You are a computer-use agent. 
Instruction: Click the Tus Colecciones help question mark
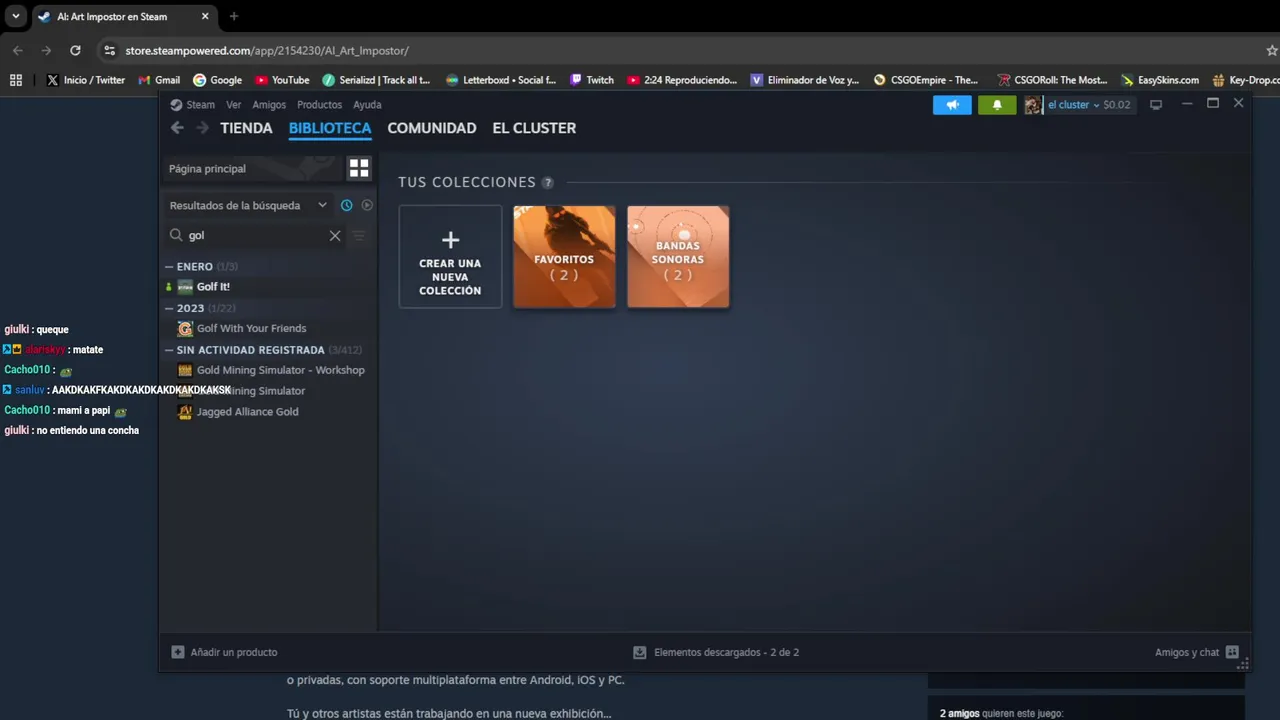coord(547,183)
